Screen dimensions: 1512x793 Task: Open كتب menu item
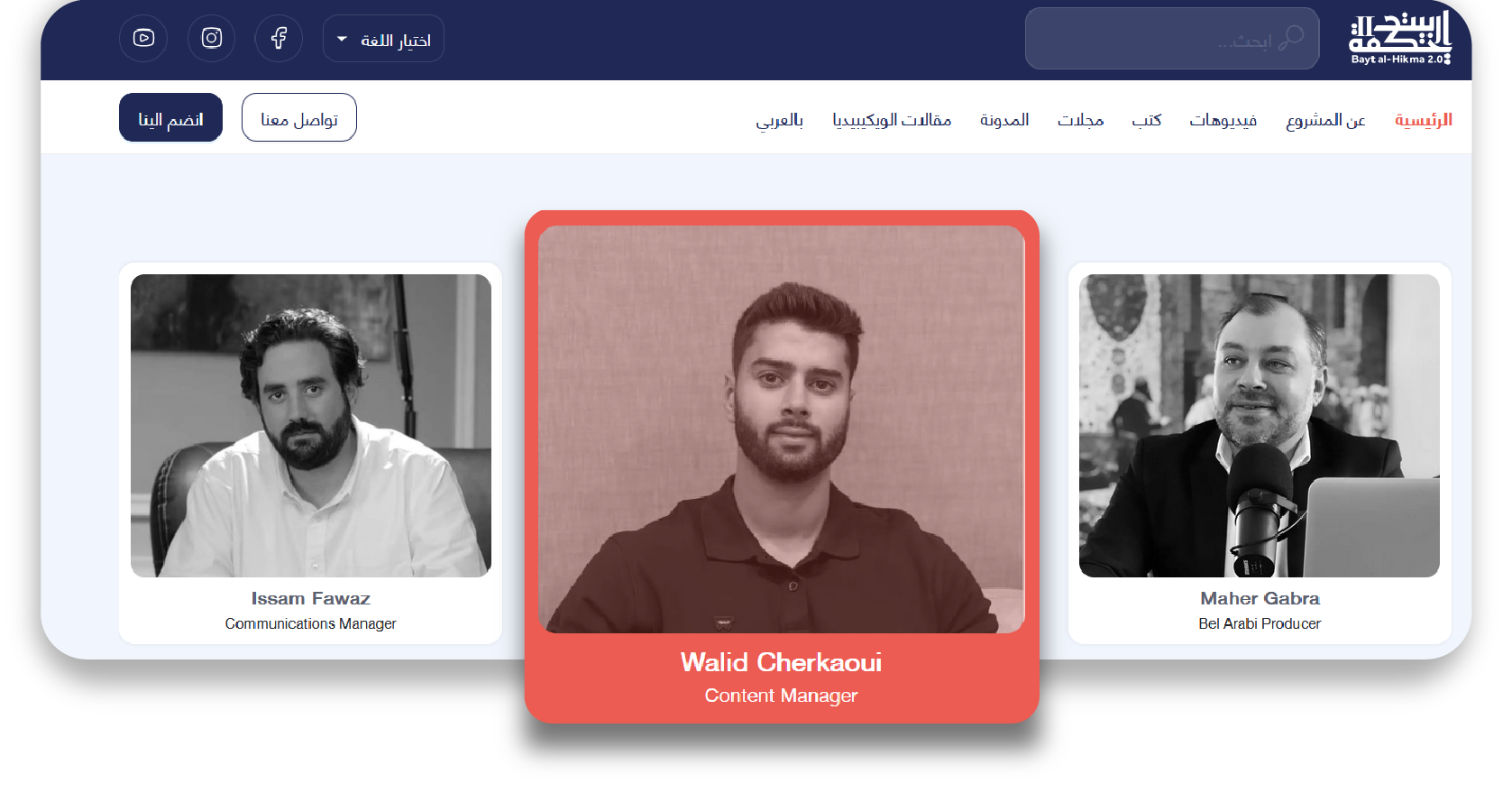click(x=1147, y=120)
